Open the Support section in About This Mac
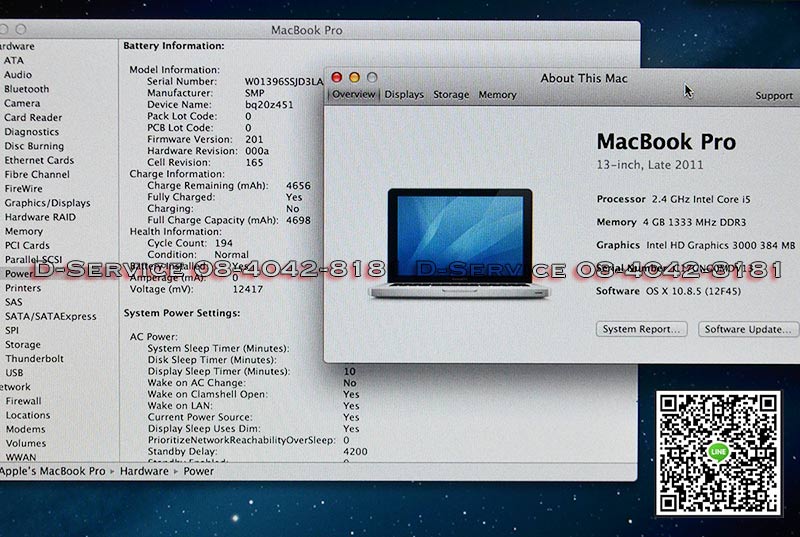 click(774, 96)
